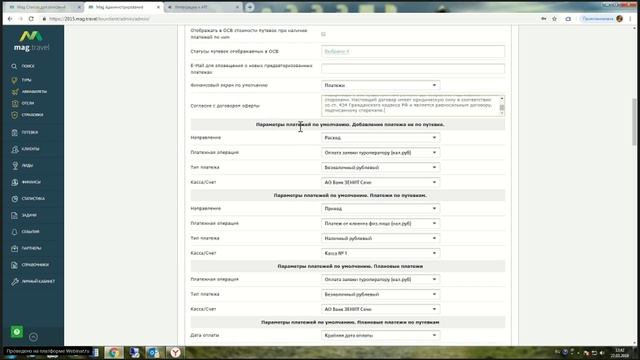Open the Клиенты sidebar section

26,149
